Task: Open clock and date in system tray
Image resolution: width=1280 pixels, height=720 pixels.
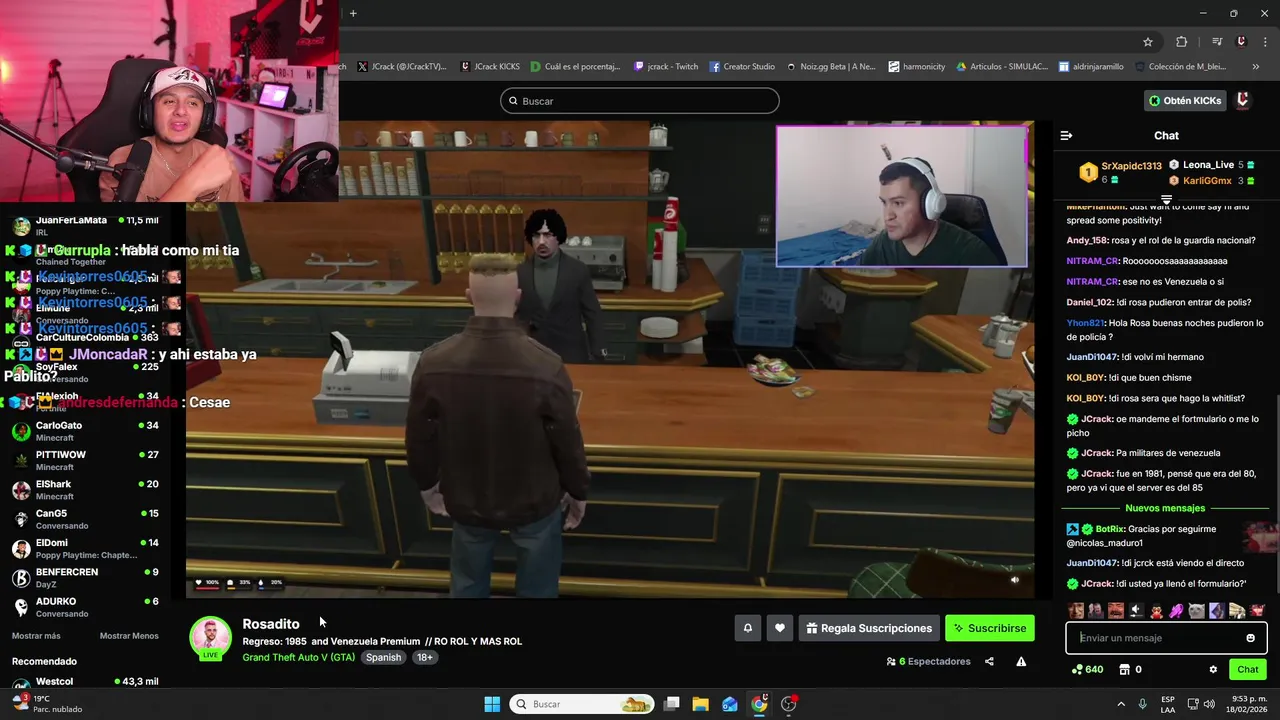Action: [x=1249, y=704]
